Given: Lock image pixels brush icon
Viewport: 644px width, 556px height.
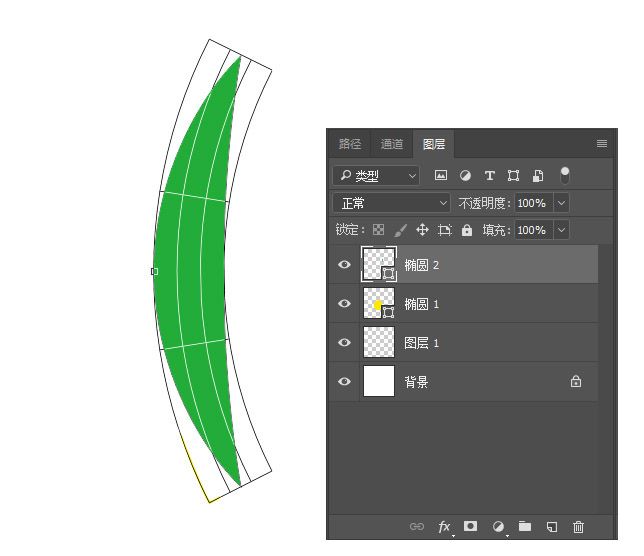Looking at the screenshot, I should pos(400,230).
